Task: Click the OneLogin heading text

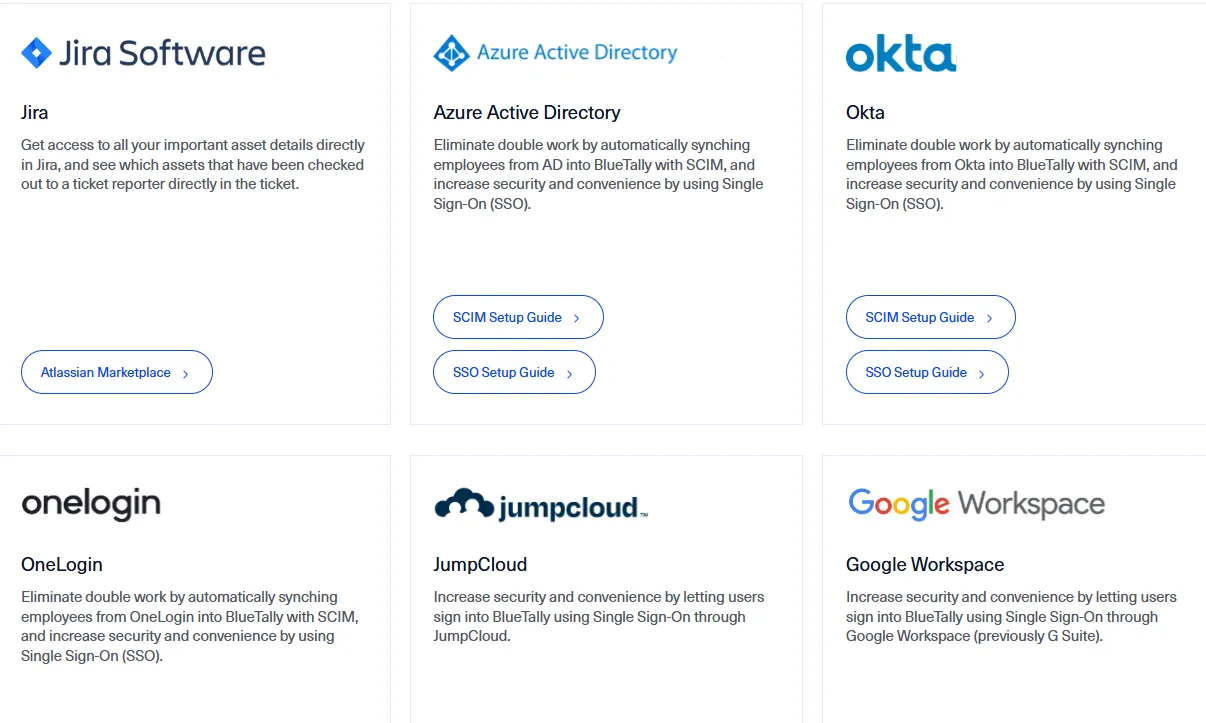Action: 62,565
